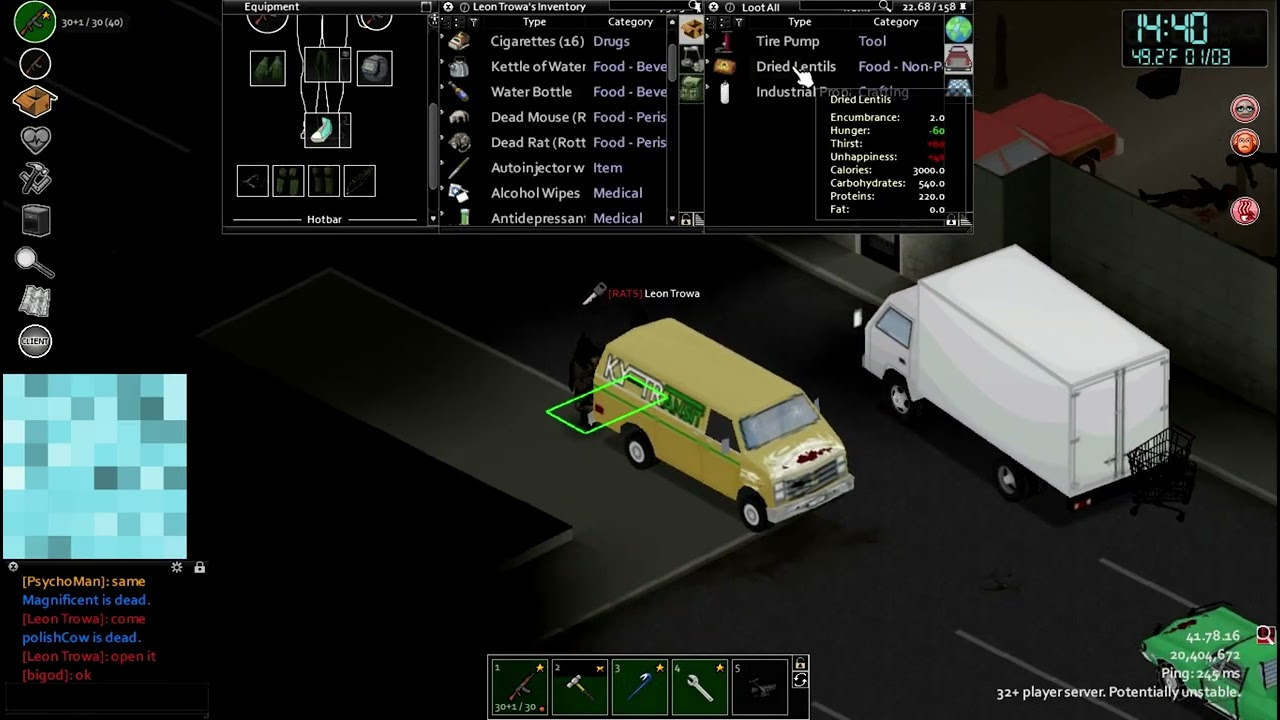
Task: Select the Tire Pump loot row
Action: pyautogui.click(x=825, y=41)
